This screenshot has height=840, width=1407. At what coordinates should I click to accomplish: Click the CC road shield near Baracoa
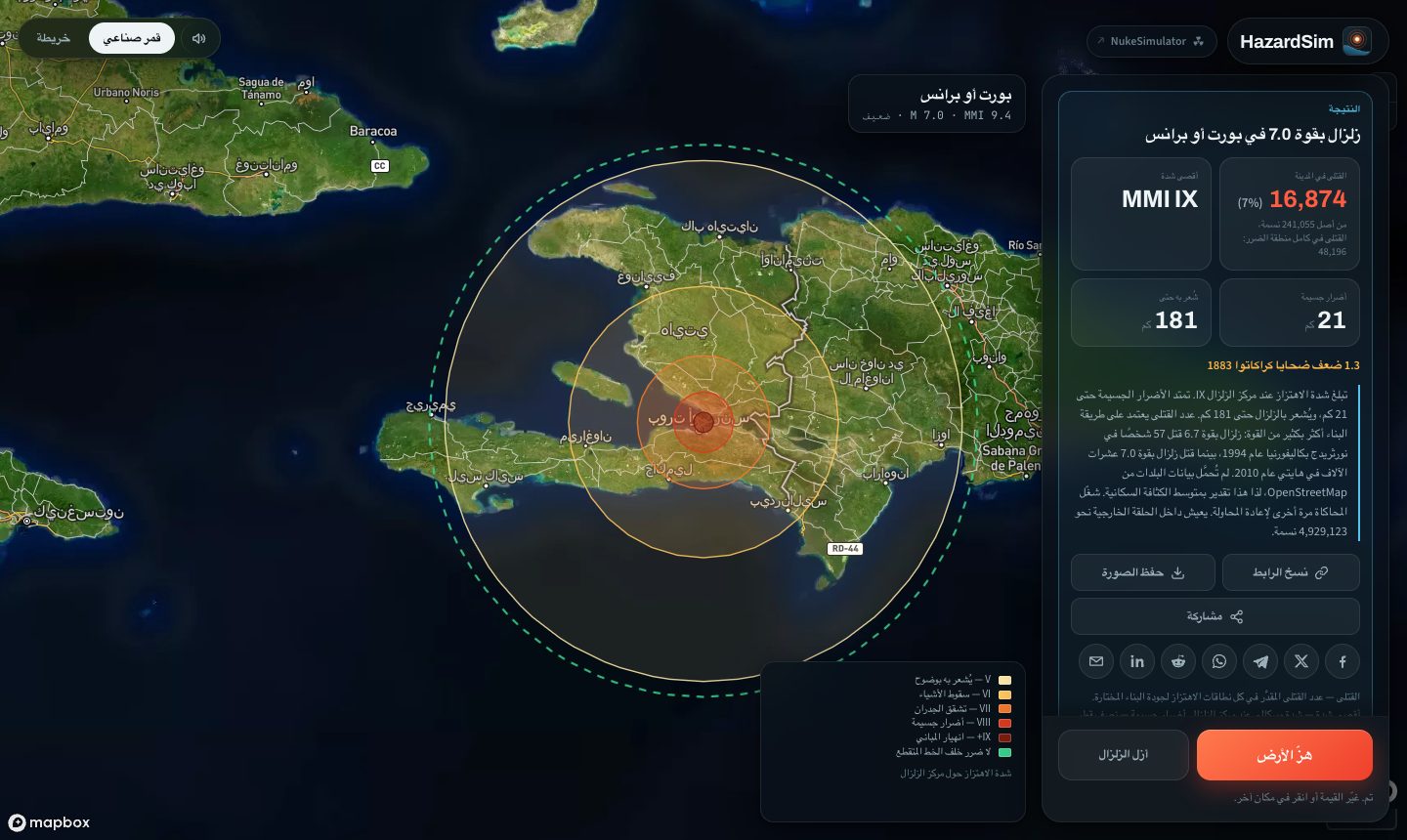point(380,166)
